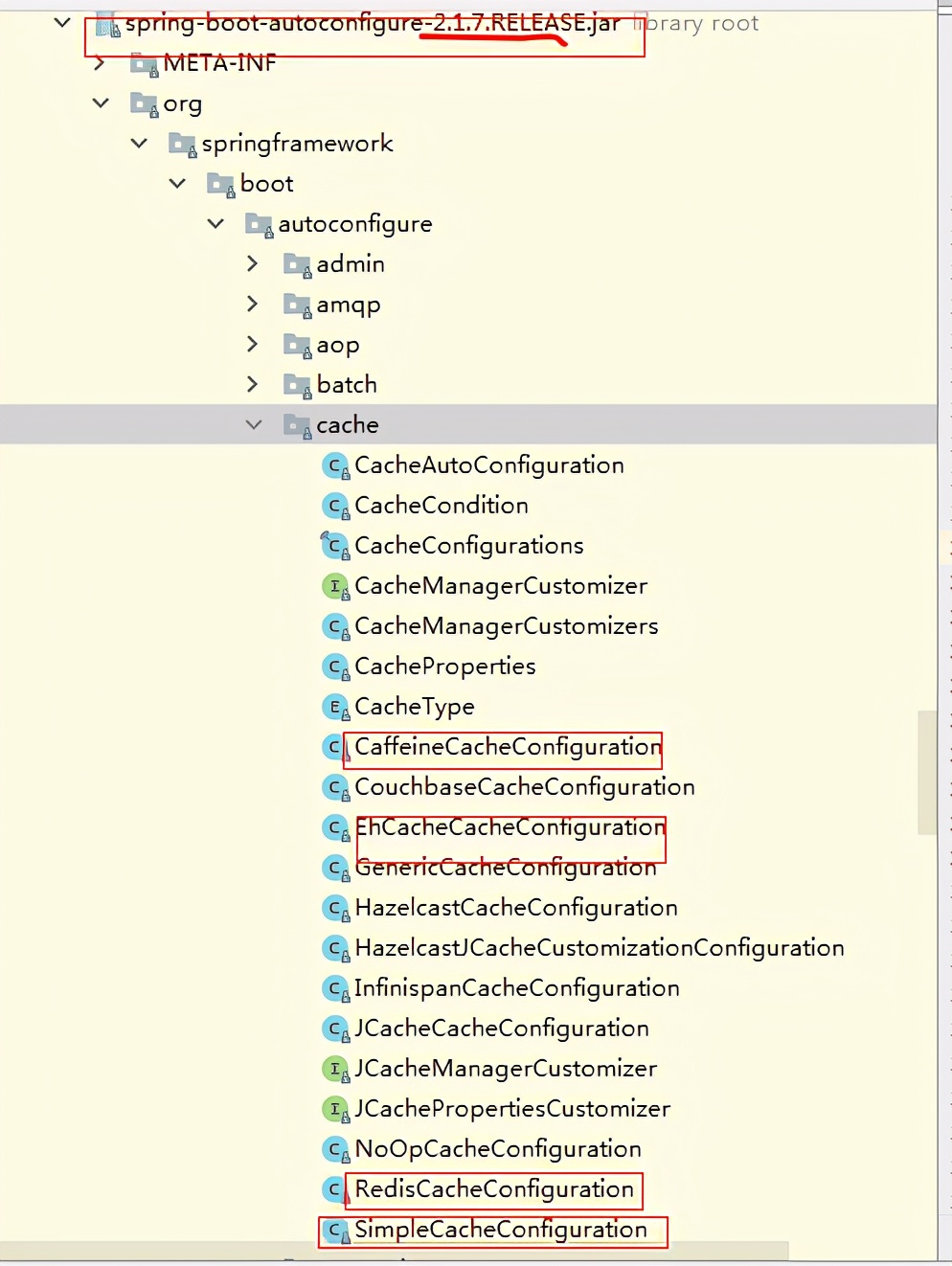
Task: Select the JCacheManagerCustomizer interface name
Action: pyautogui.click(x=506, y=1069)
